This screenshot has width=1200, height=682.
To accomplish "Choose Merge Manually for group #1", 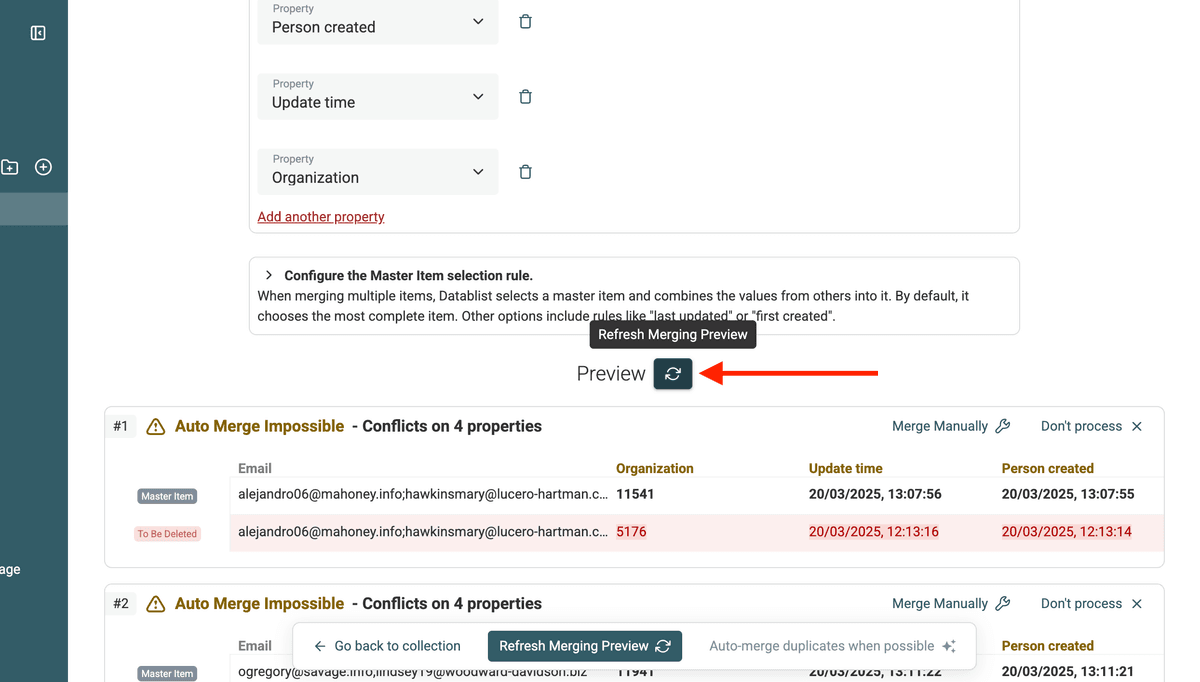I will click(951, 426).
